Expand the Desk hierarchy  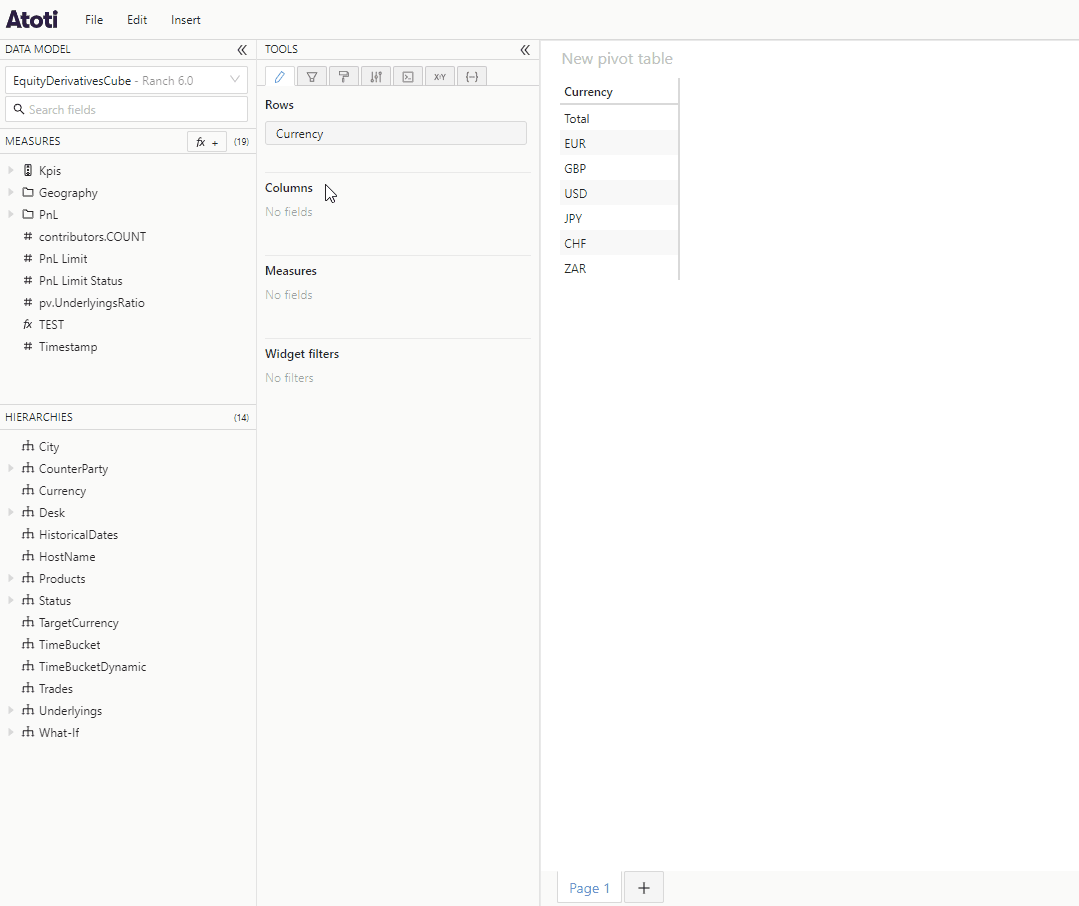(10, 512)
